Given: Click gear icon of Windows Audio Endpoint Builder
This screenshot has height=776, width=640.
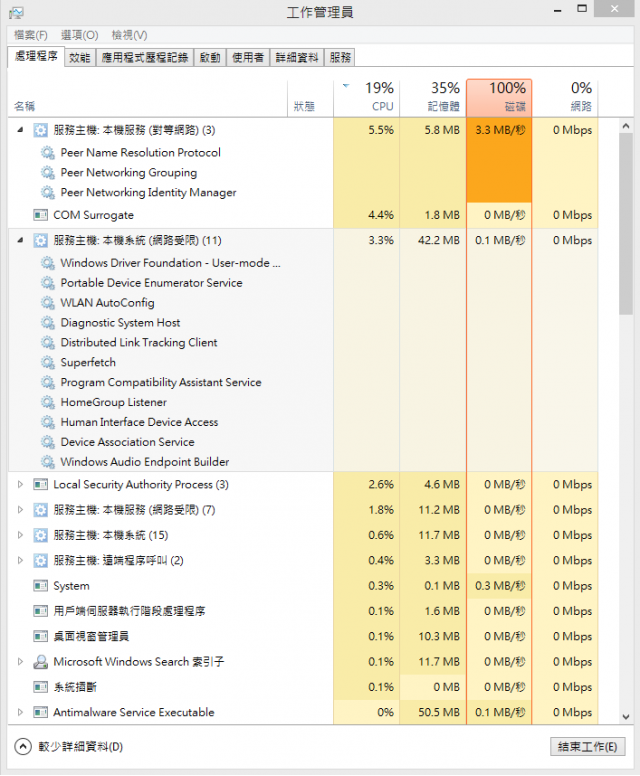Looking at the screenshot, I should (48, 462).
